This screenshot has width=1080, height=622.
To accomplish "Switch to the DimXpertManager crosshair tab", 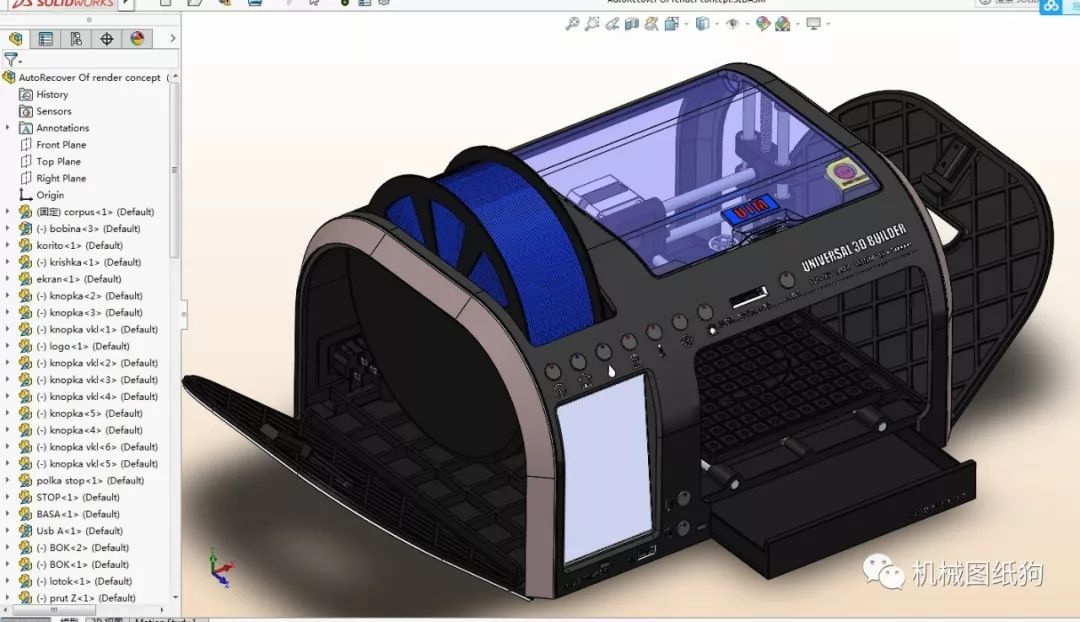I will click(x=107, y=39).
